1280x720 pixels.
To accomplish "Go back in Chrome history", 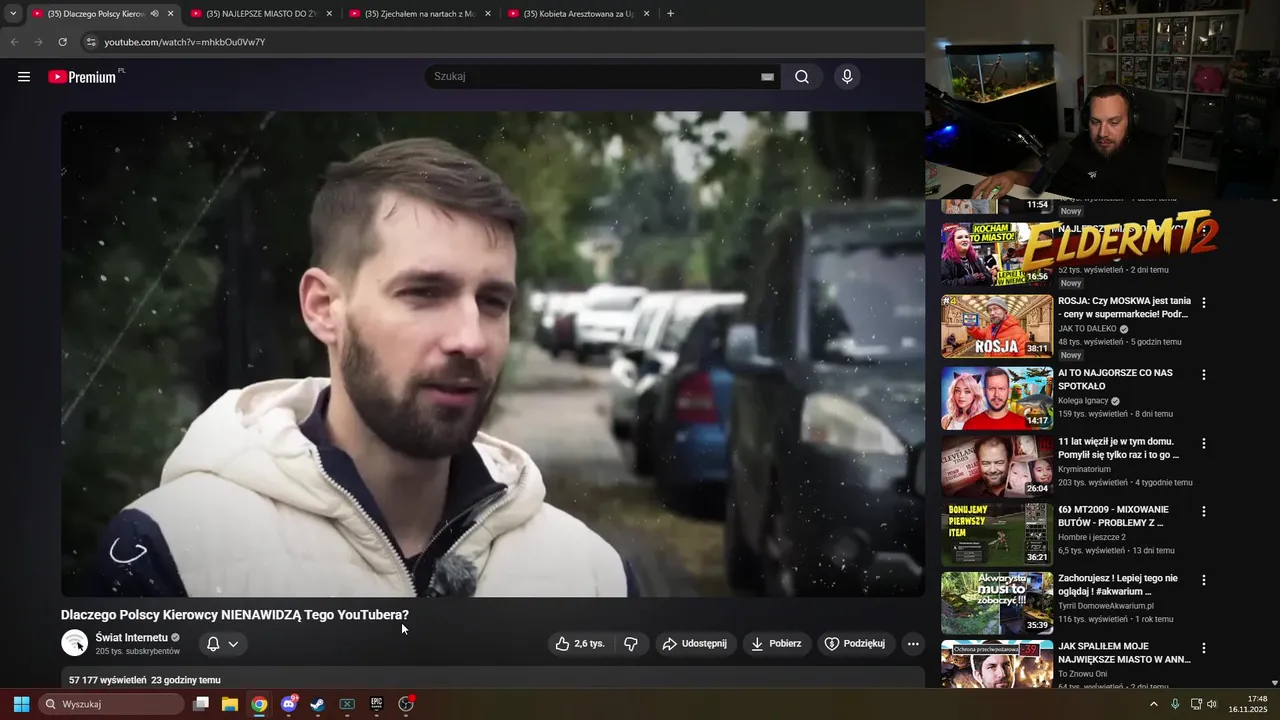I will click(x=15, y=42).
